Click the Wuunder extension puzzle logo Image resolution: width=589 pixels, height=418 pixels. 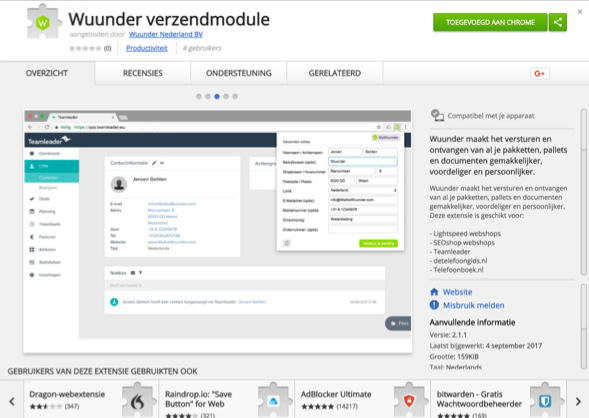tap(43, 22)
